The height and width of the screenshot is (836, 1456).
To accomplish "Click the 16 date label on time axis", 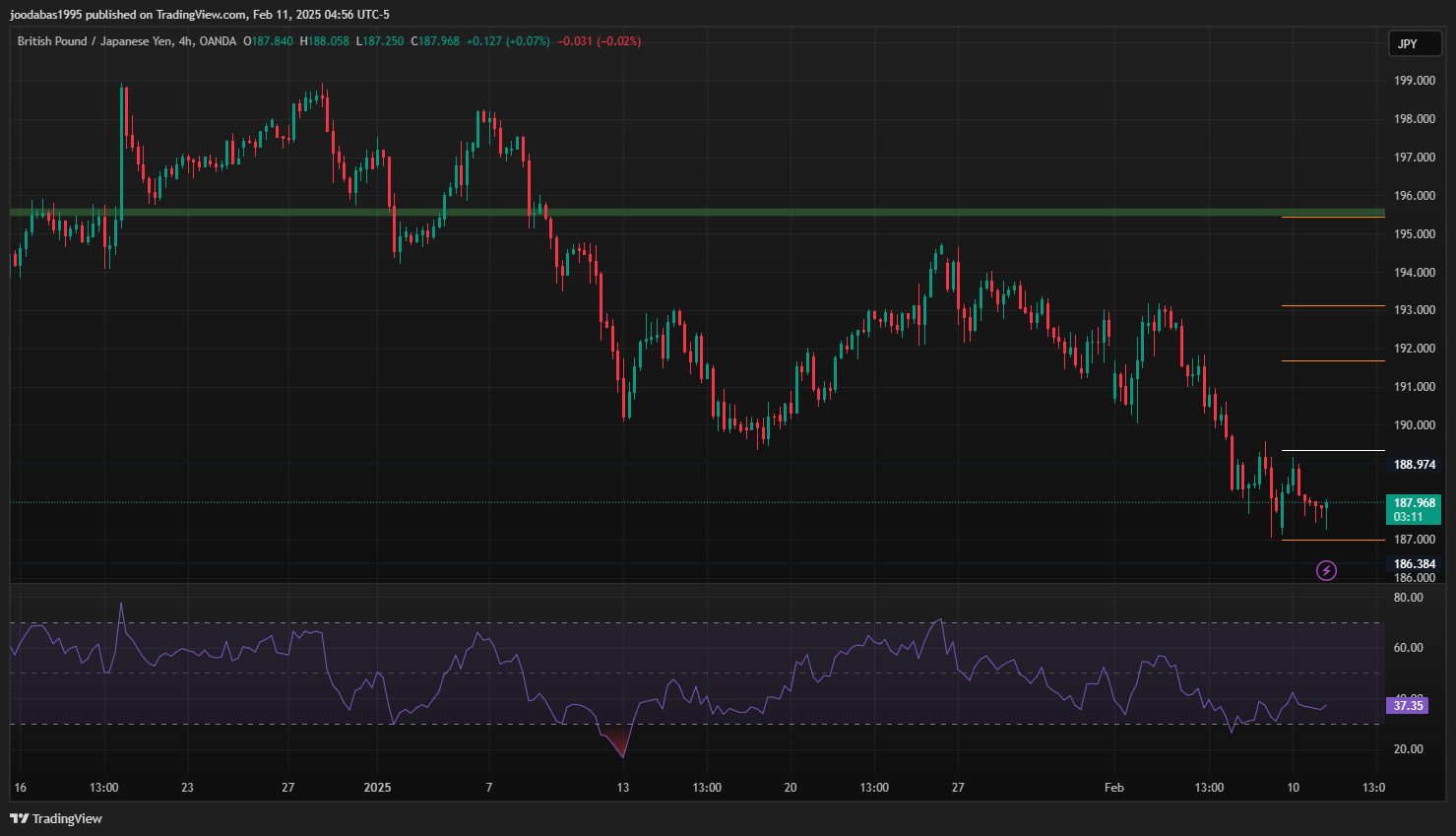I will (21, 788).
